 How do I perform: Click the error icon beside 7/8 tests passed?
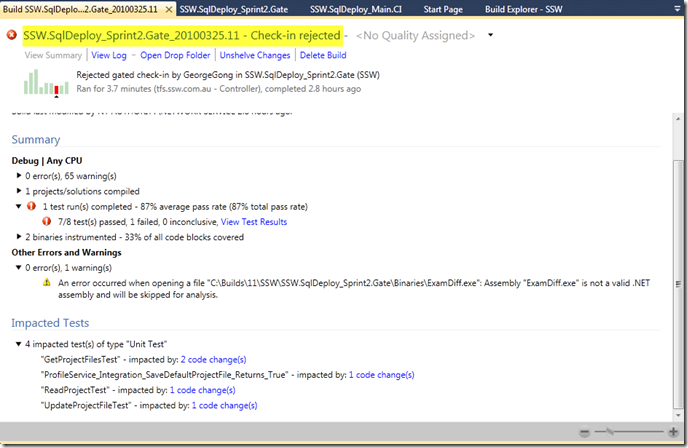47,222
